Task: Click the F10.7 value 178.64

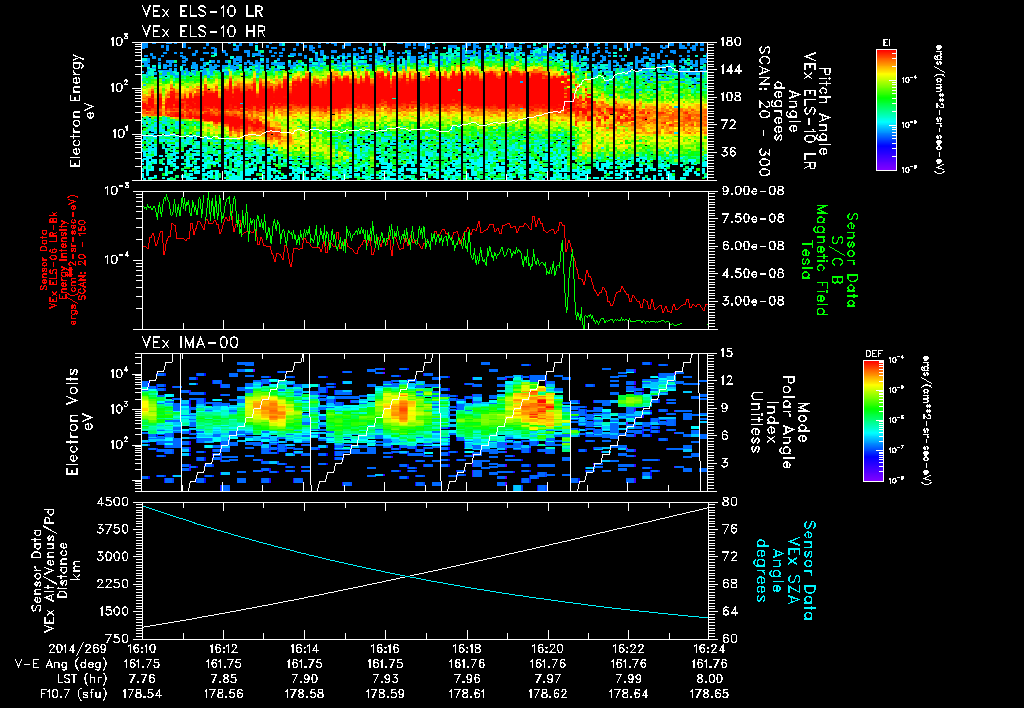Action: click(628, 694)
